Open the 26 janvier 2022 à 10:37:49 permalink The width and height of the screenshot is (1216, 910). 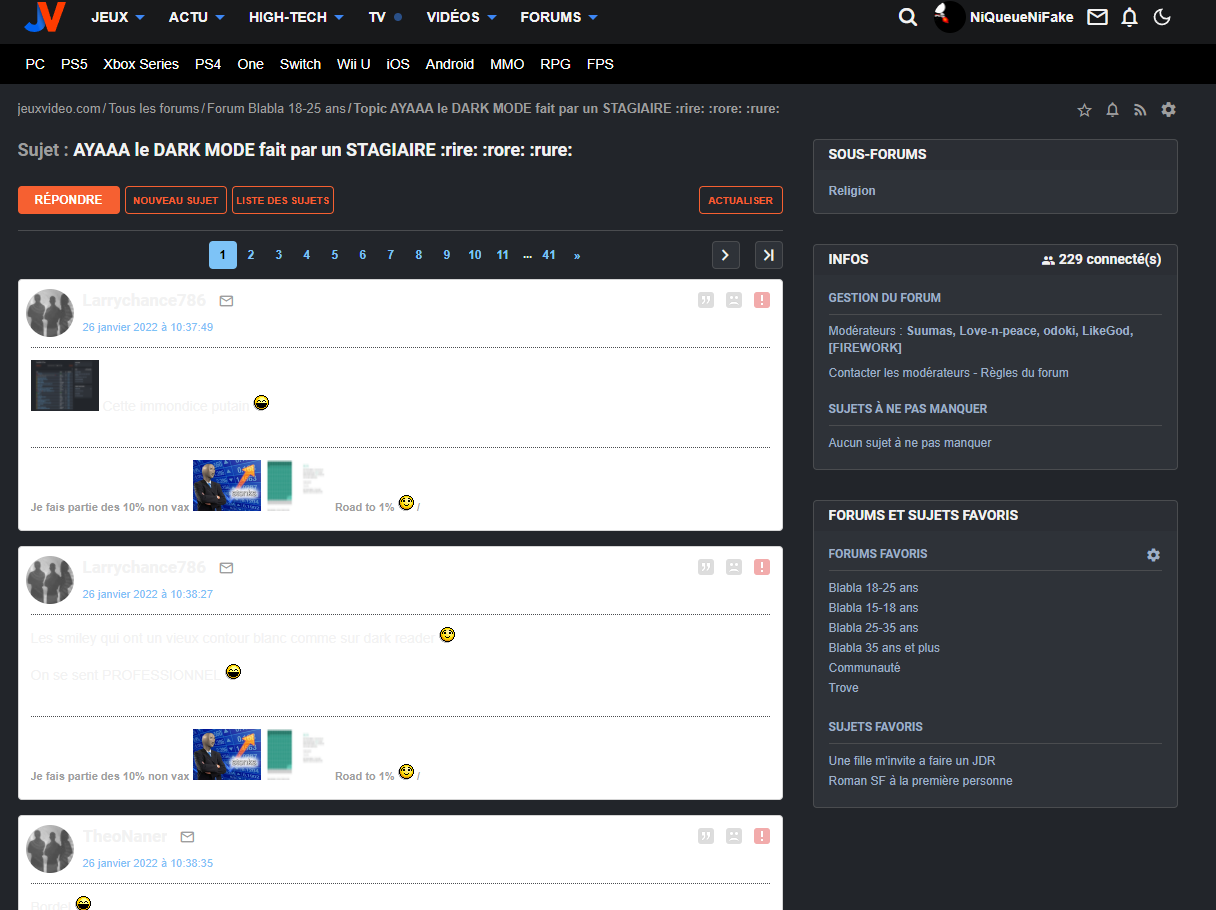[148, 327]
